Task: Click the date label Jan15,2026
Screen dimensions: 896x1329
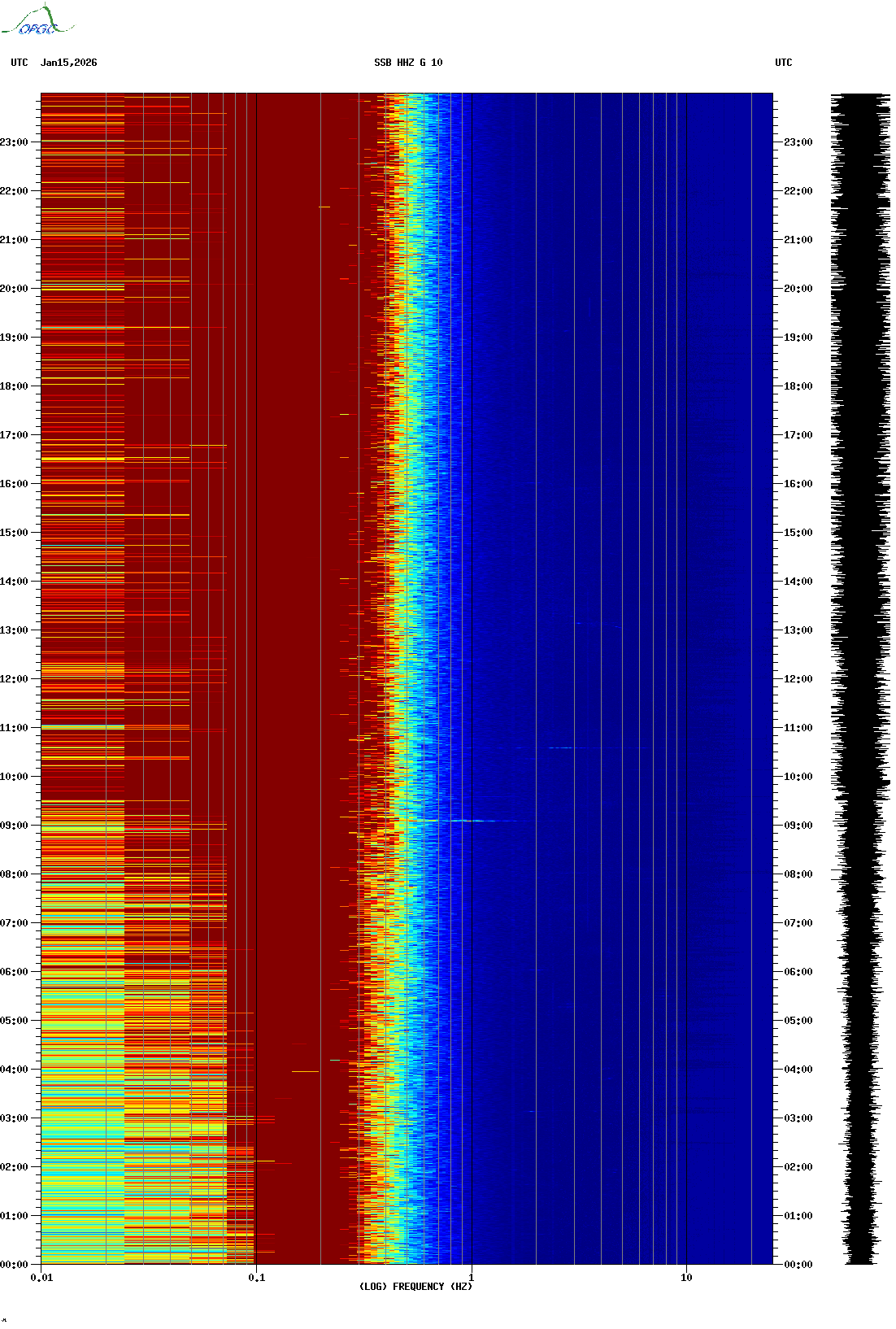Action: click(68, 63)
